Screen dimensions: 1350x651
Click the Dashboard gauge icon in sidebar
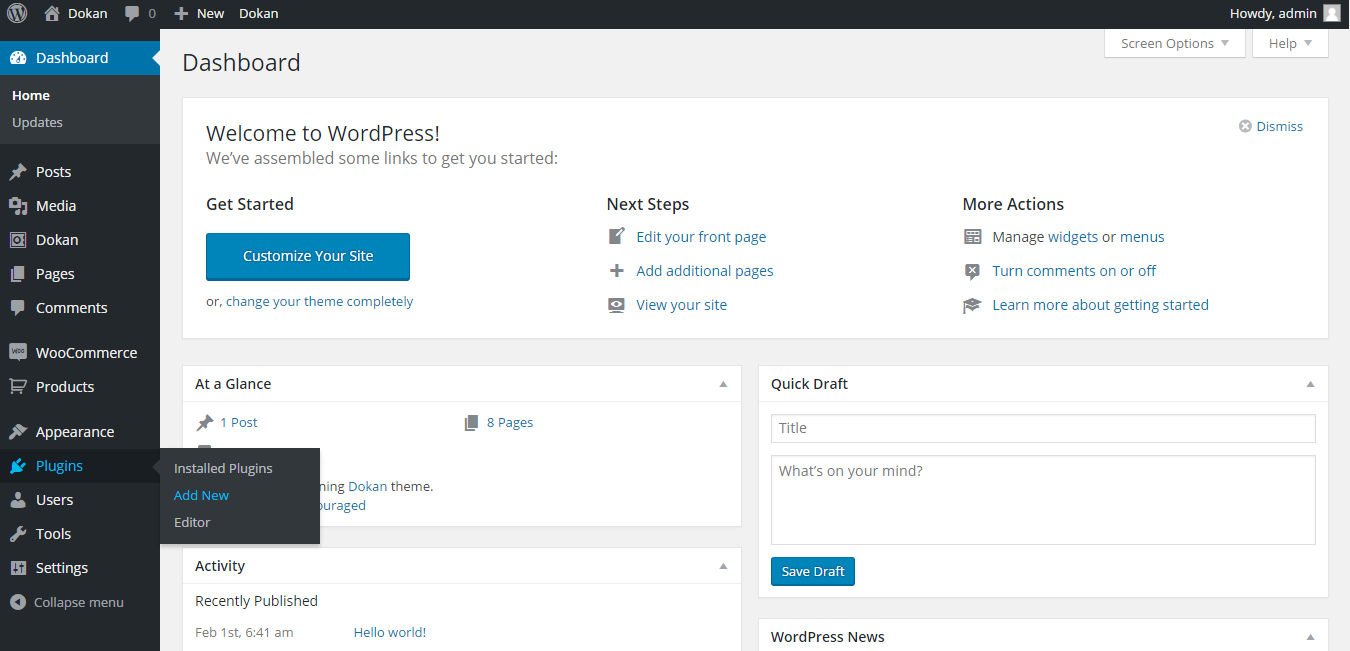(x=18, y=58)
